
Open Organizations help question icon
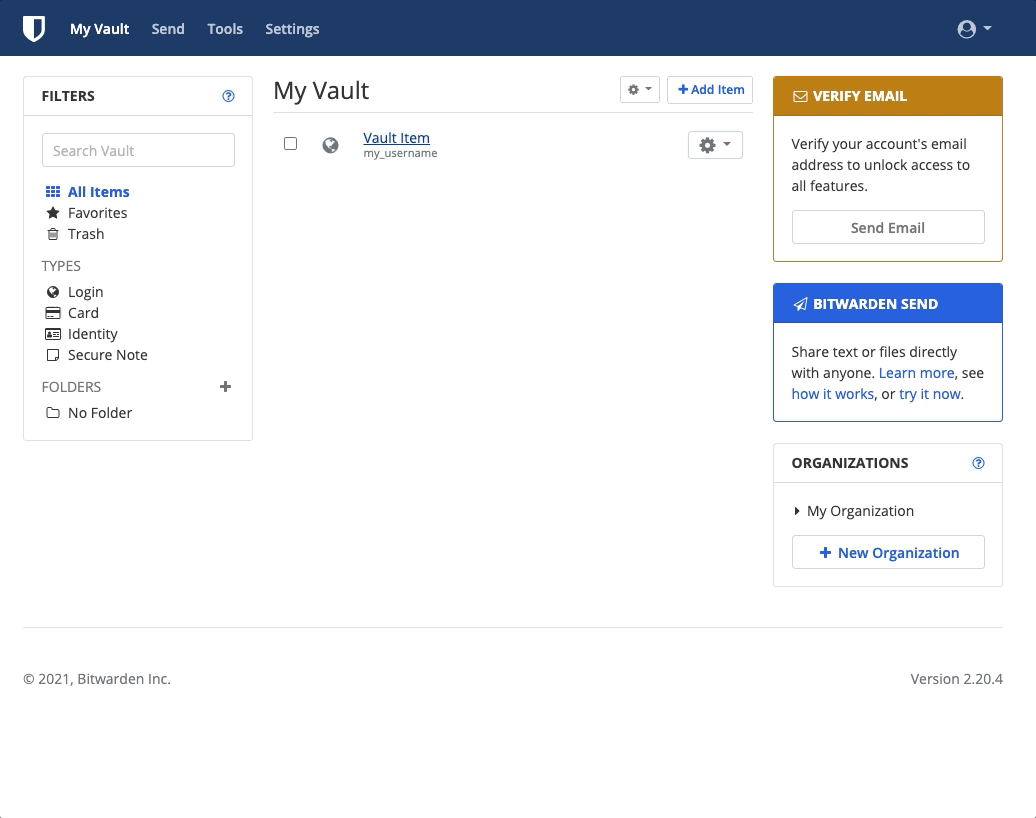(979, 463)
